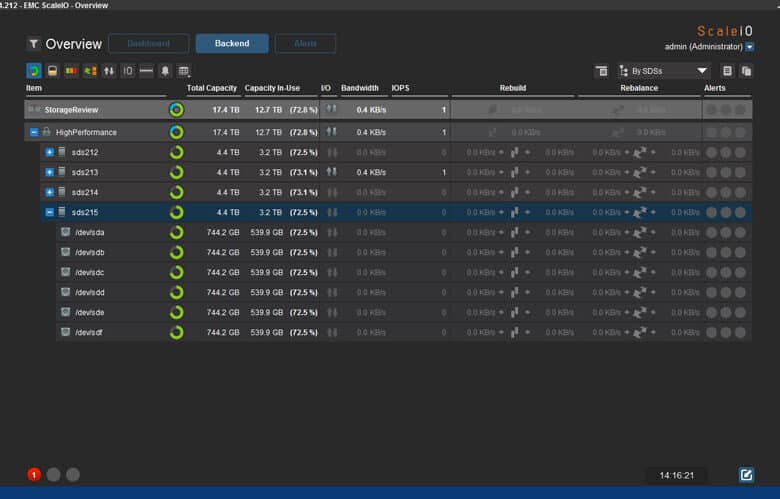Select the rebuild and rebalance view icon

(90, 71)
